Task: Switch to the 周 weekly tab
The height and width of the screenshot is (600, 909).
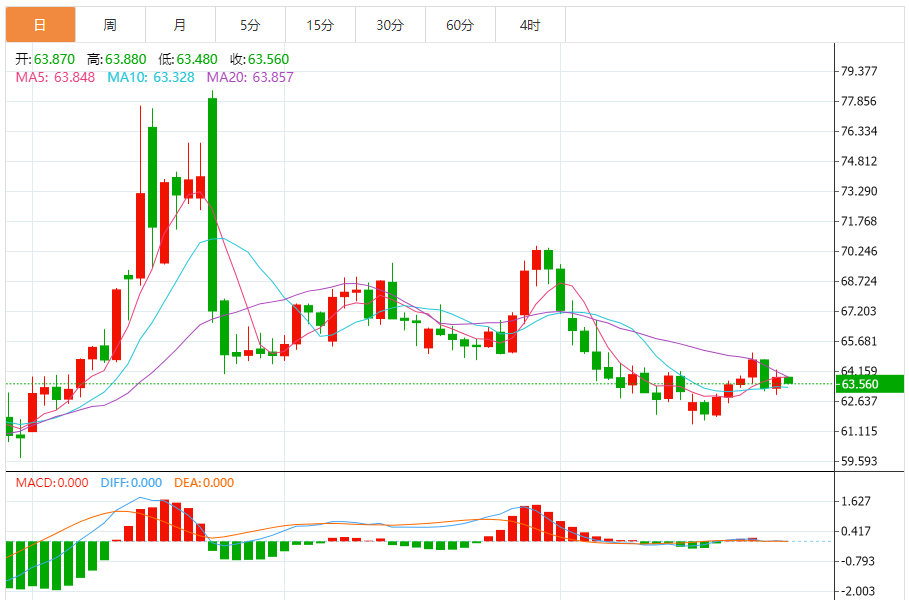Action: [110, 25]
